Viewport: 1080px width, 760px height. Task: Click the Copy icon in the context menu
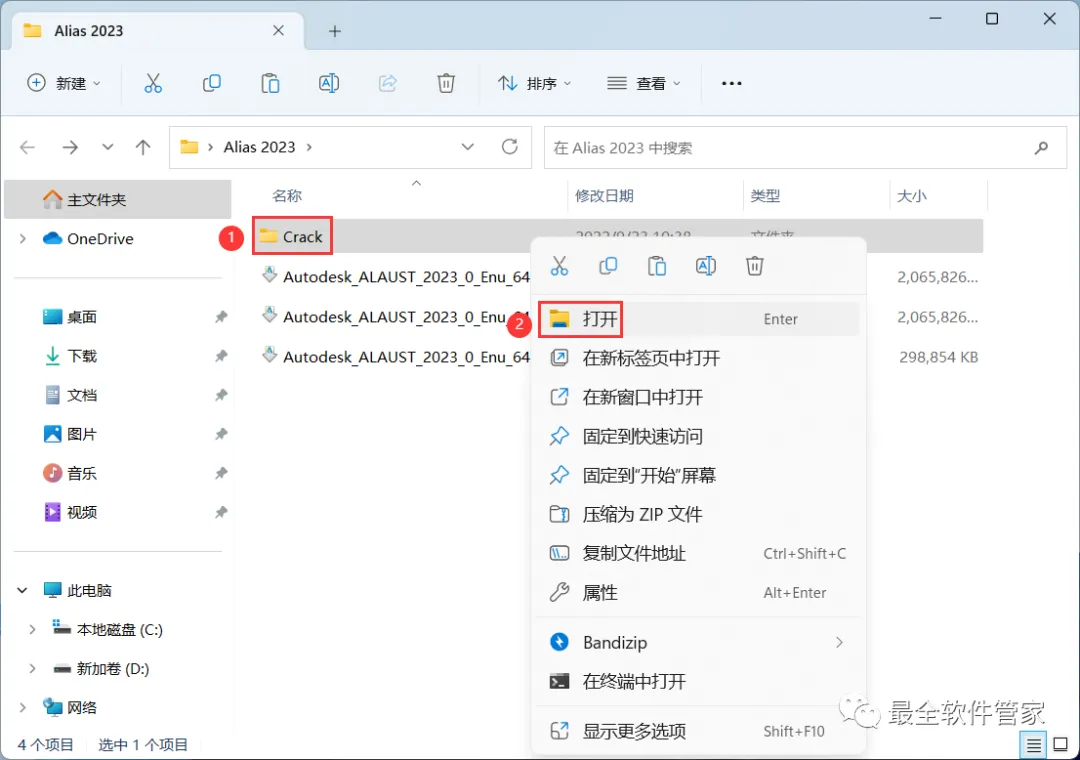pyautogui.click(x=608, y=266)
